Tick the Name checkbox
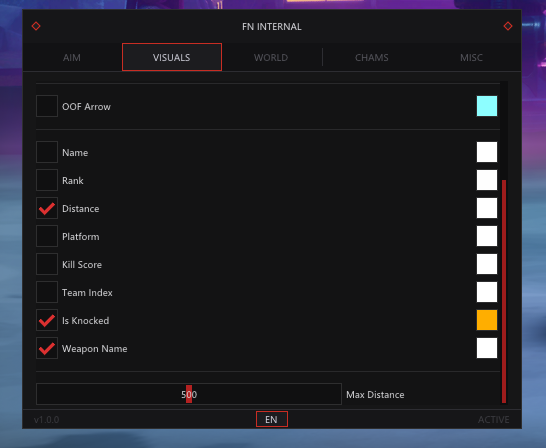The image size is (546, 448). tap(47, 152)
